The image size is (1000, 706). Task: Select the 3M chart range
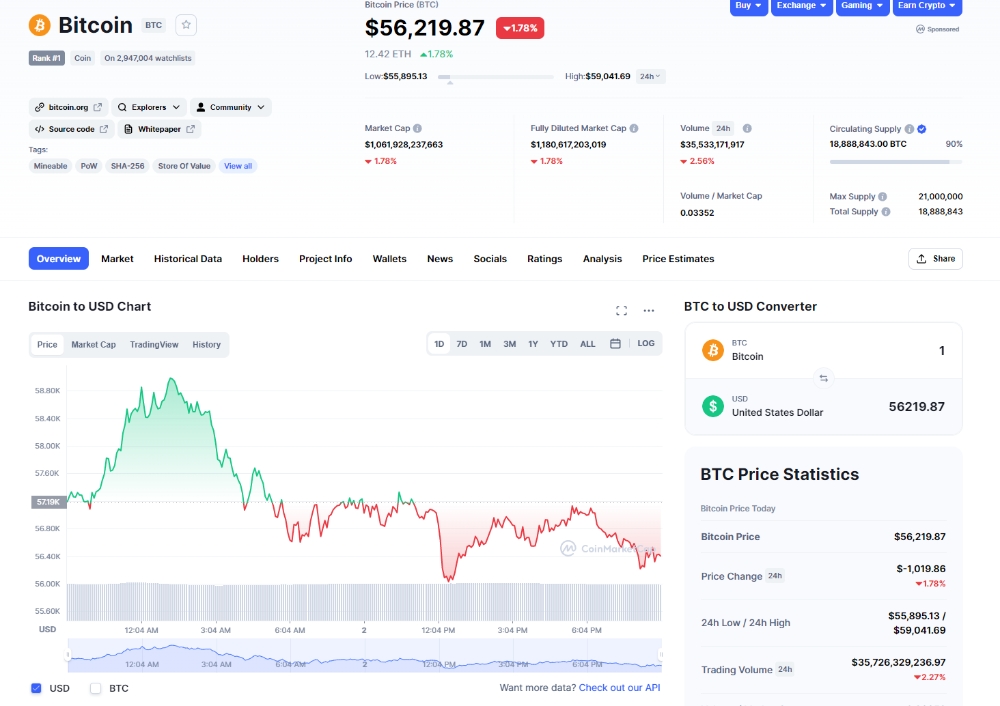tap(510, 344)
